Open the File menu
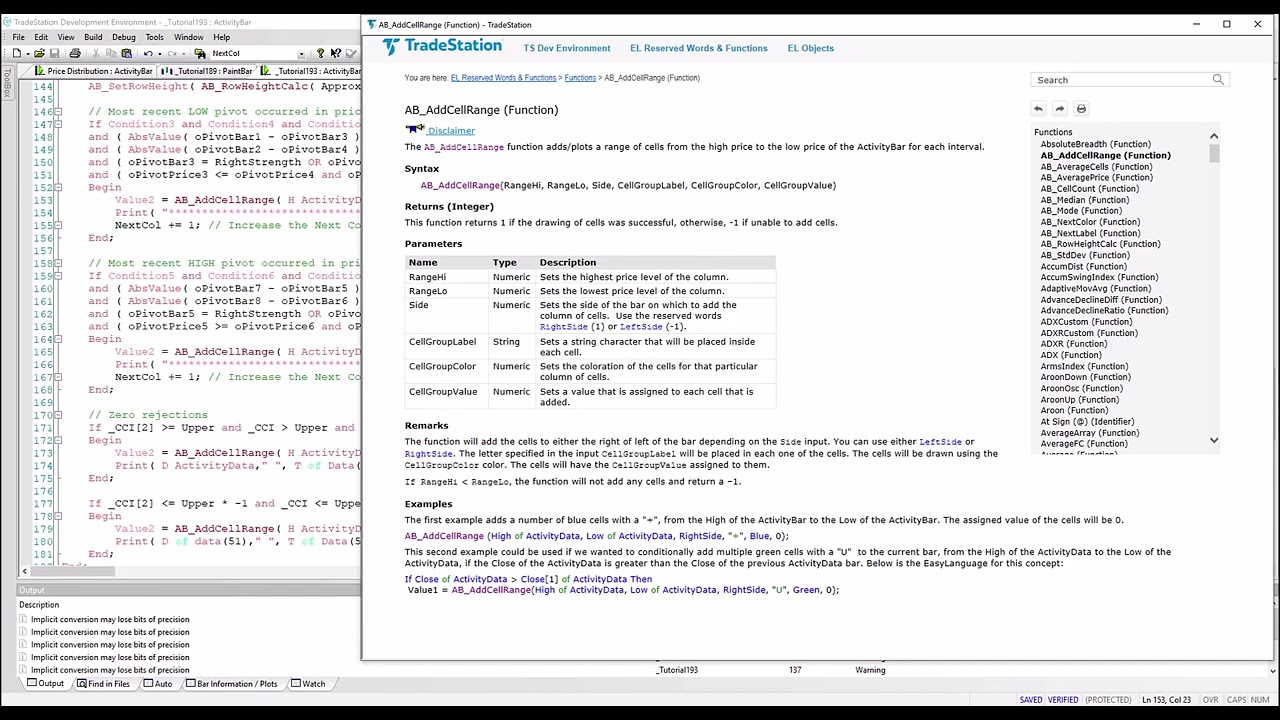 [x=19, y=37]
